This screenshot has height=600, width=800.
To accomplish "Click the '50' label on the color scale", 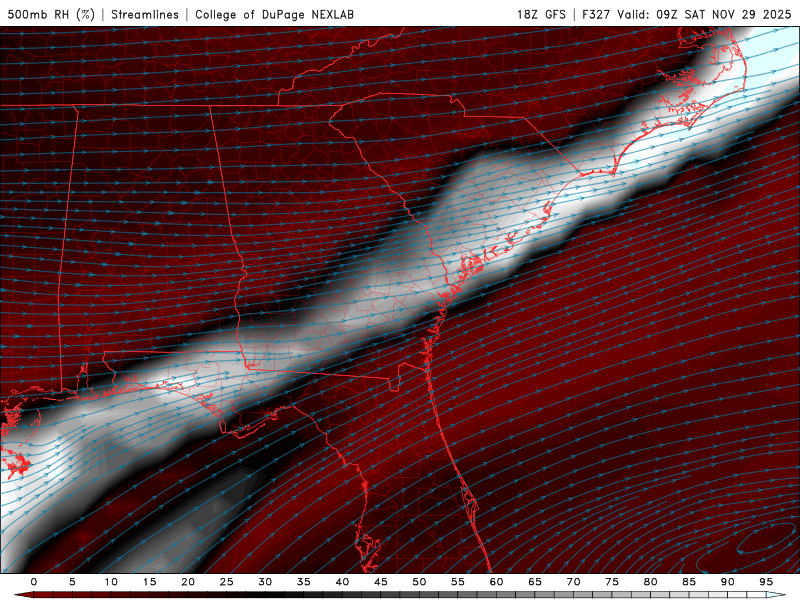I will coord(419,582).
